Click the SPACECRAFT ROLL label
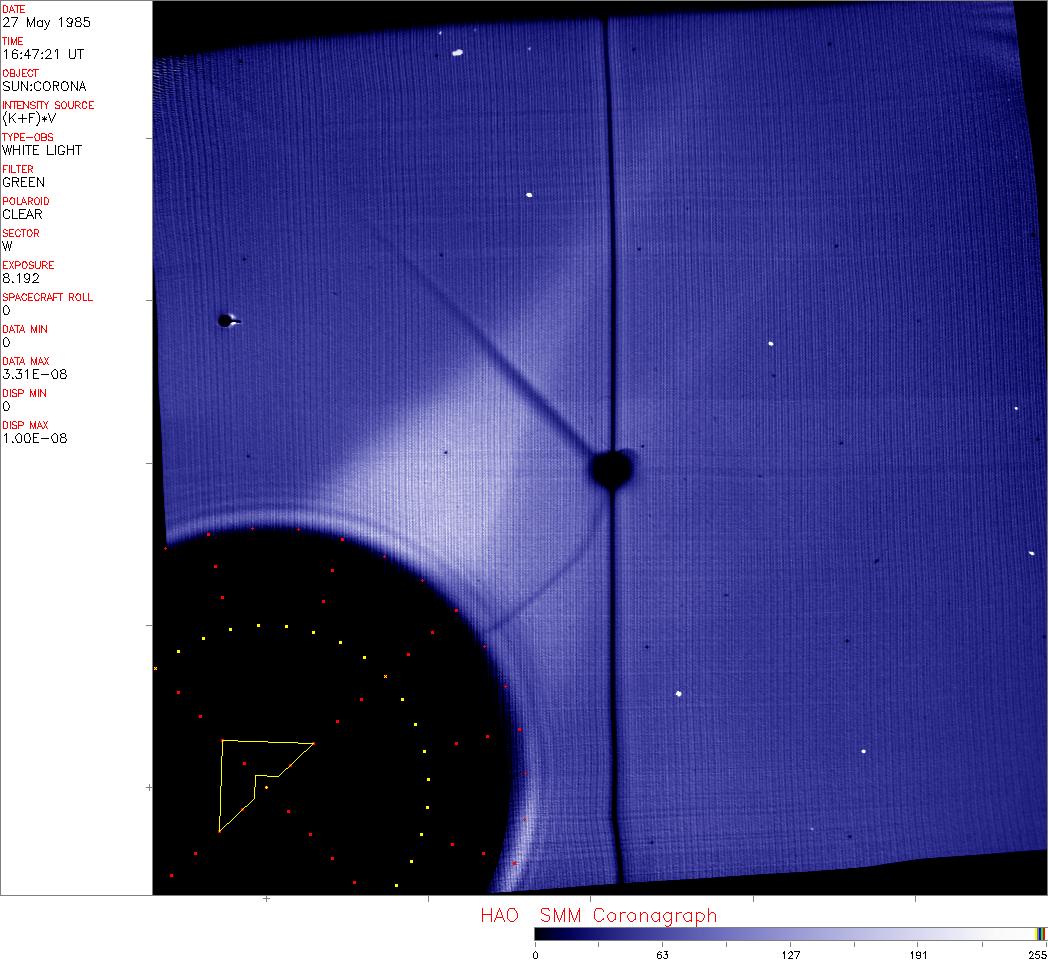 pos(48,297)
